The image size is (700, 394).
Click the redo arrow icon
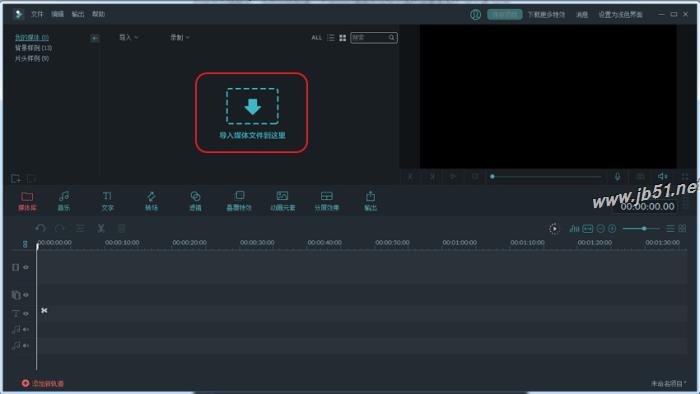59,228
